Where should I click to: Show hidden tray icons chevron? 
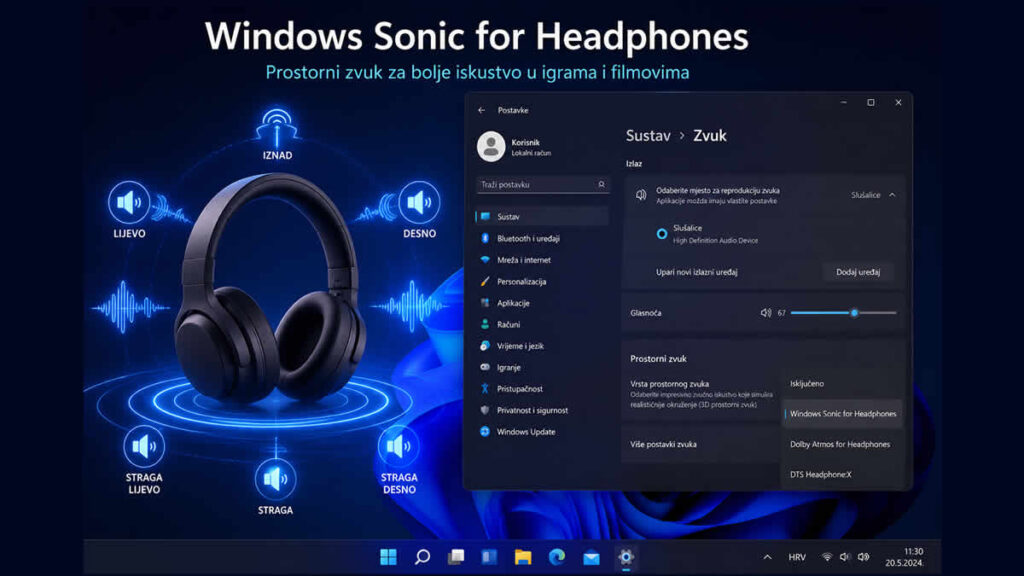tap(767, 557)
